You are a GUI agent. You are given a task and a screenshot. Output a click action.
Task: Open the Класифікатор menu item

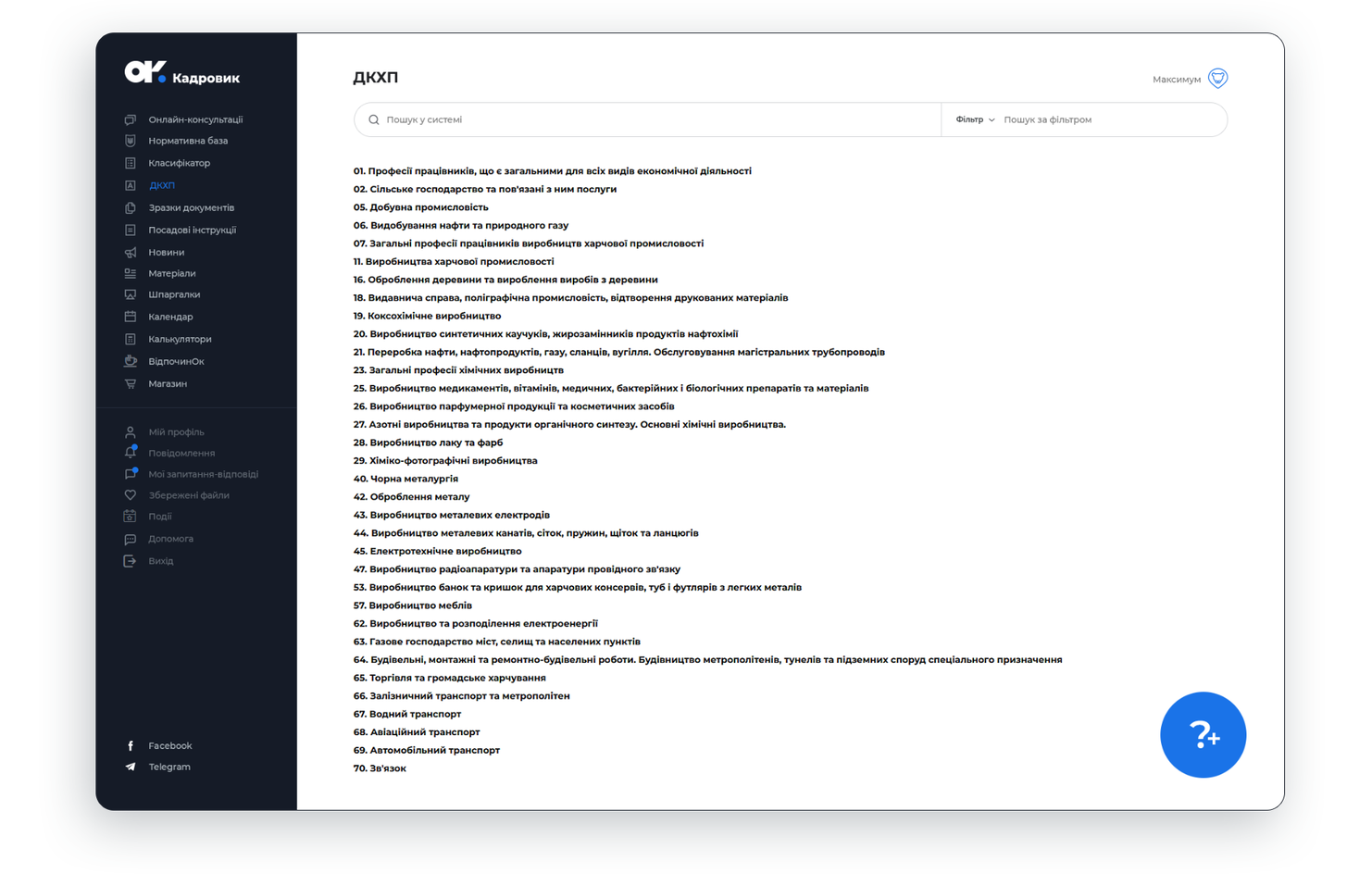pyautogui.click(x=180, y=163)
